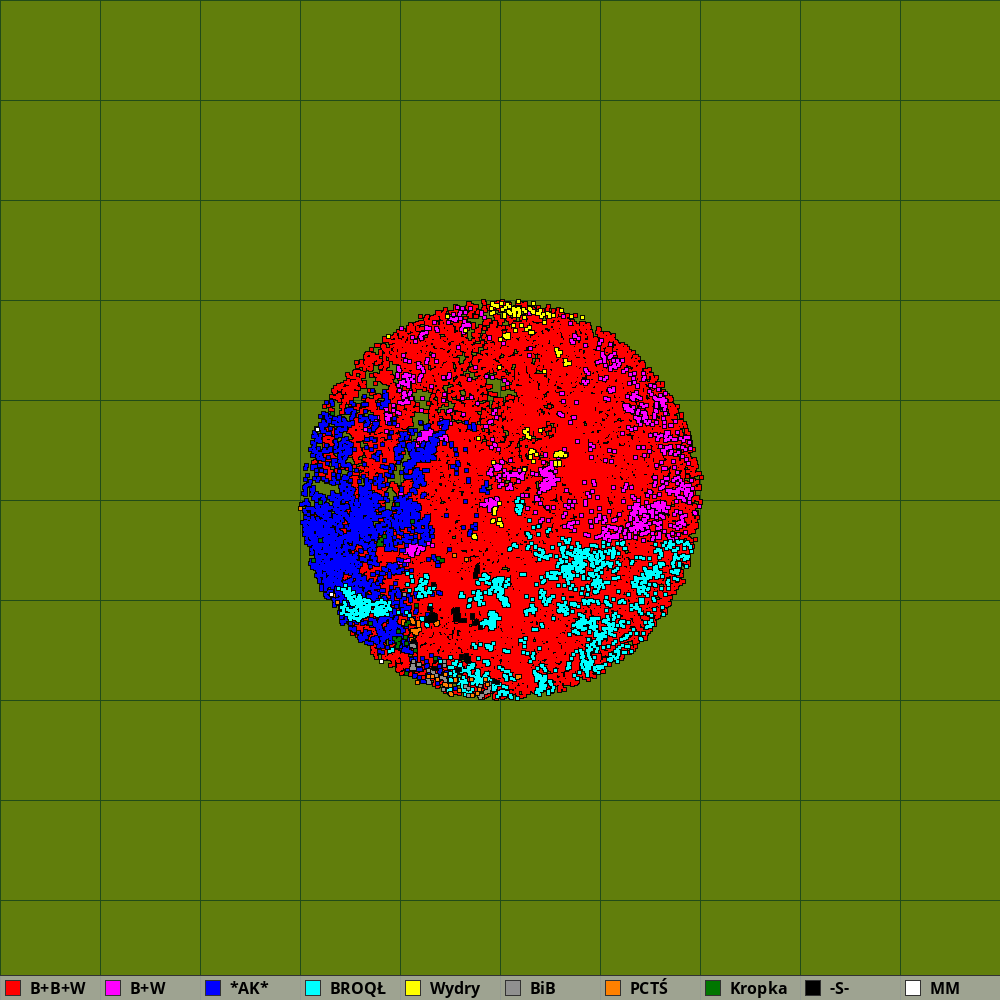Click the "B+B+W" legend label
The image size is (1000, 1000).
point(58,988)
